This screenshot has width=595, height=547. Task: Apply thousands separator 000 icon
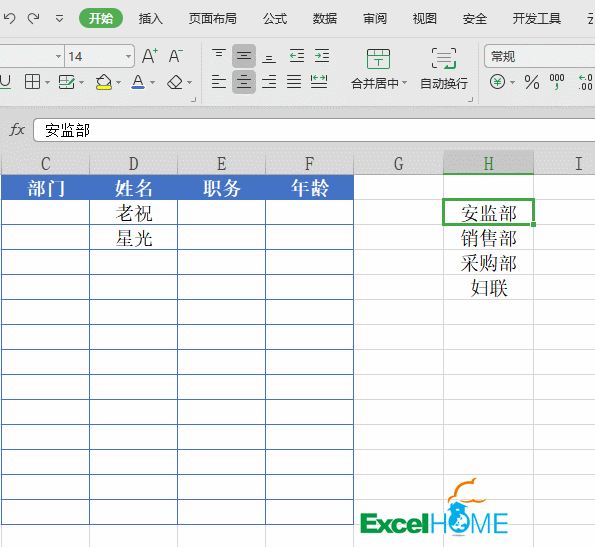point(557,82)
